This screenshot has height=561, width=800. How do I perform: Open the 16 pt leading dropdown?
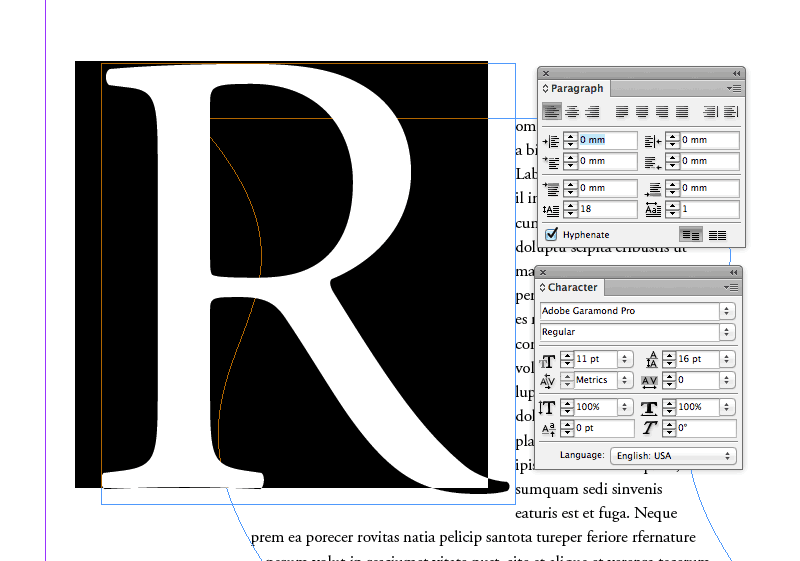click(x=727, y=359)
